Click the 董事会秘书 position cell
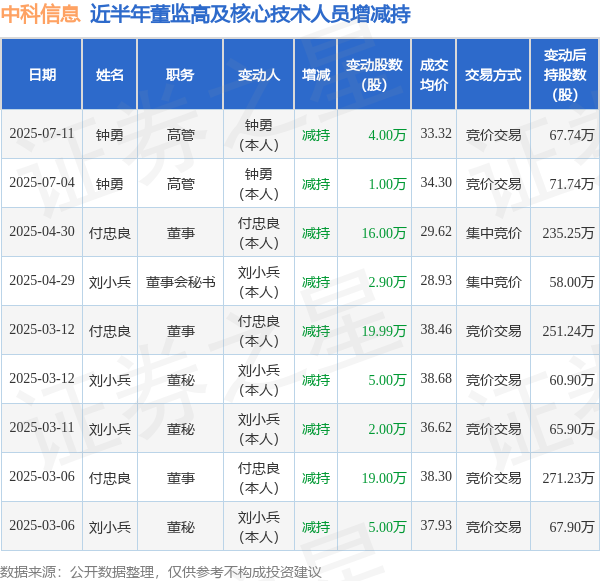Screen dimensions: 600x581 (180, 282)
